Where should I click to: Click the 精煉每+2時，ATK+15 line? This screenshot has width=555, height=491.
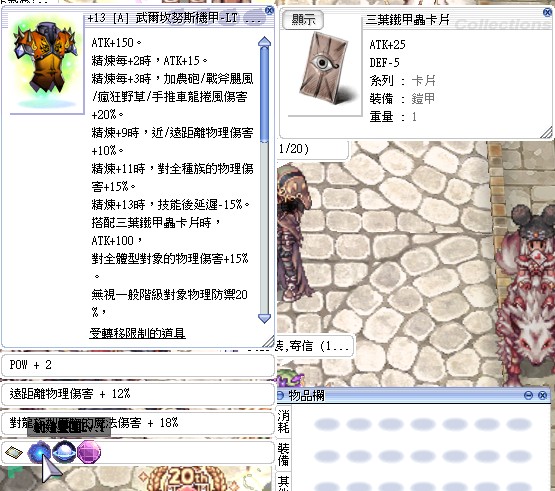149,61
